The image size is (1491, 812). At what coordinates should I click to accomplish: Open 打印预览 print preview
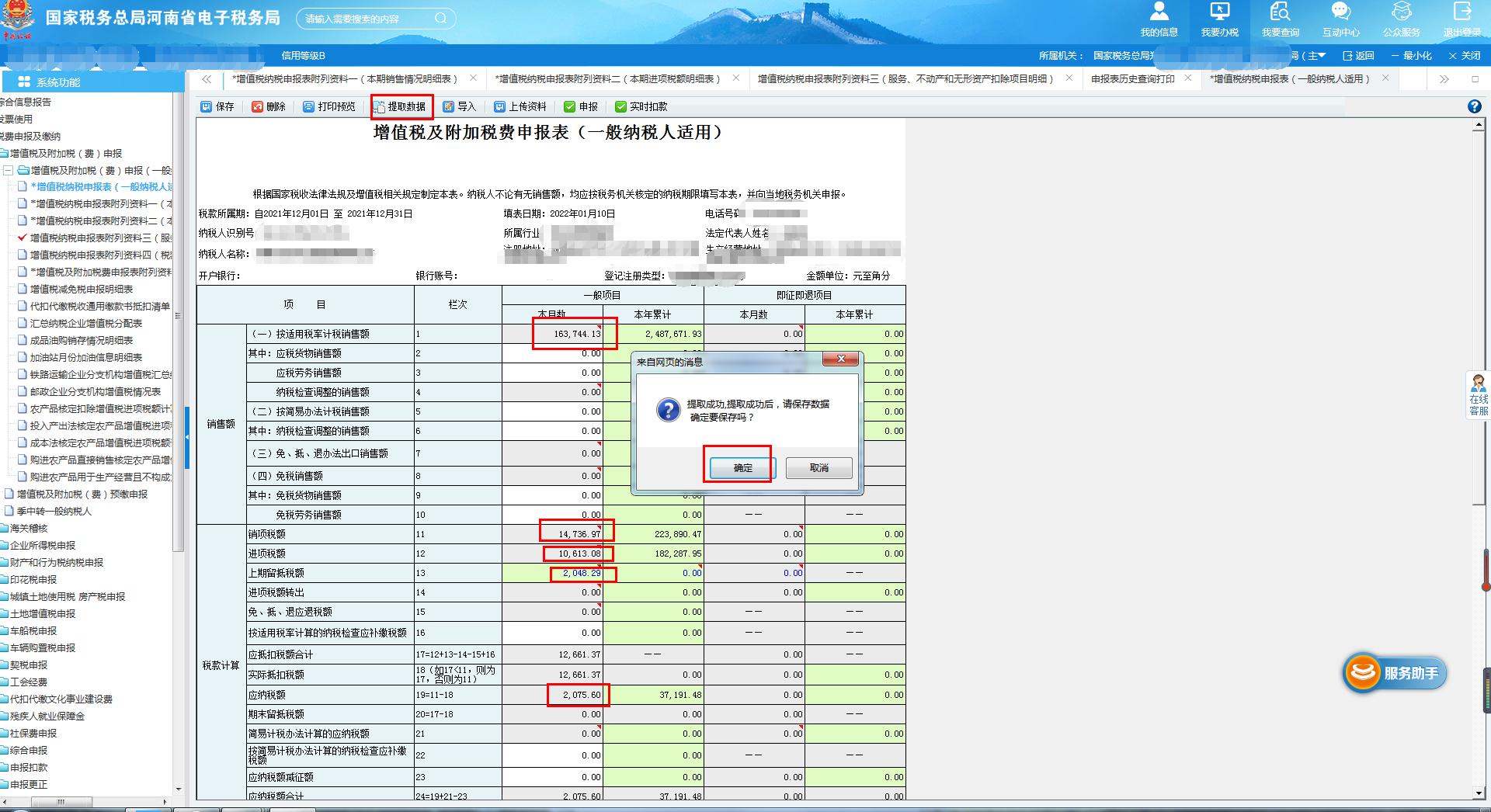coord(329,106)
